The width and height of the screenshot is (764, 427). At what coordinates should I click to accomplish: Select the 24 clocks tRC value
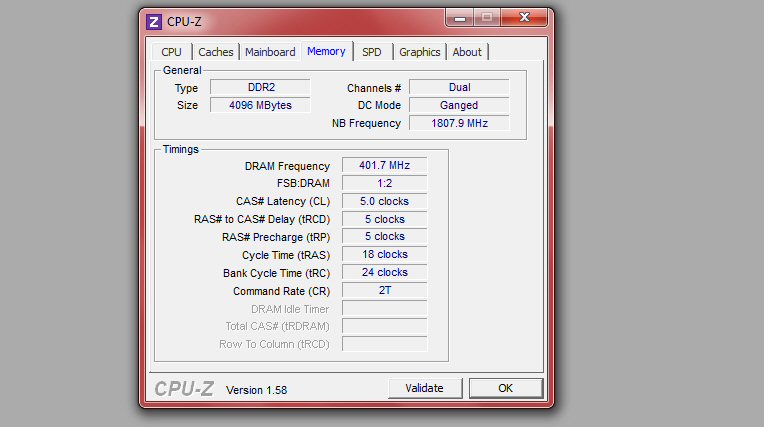[x=384, y=272]
